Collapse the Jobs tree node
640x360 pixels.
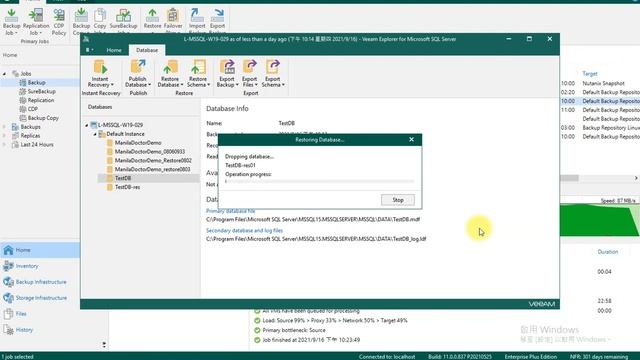(x=4, y=74)
